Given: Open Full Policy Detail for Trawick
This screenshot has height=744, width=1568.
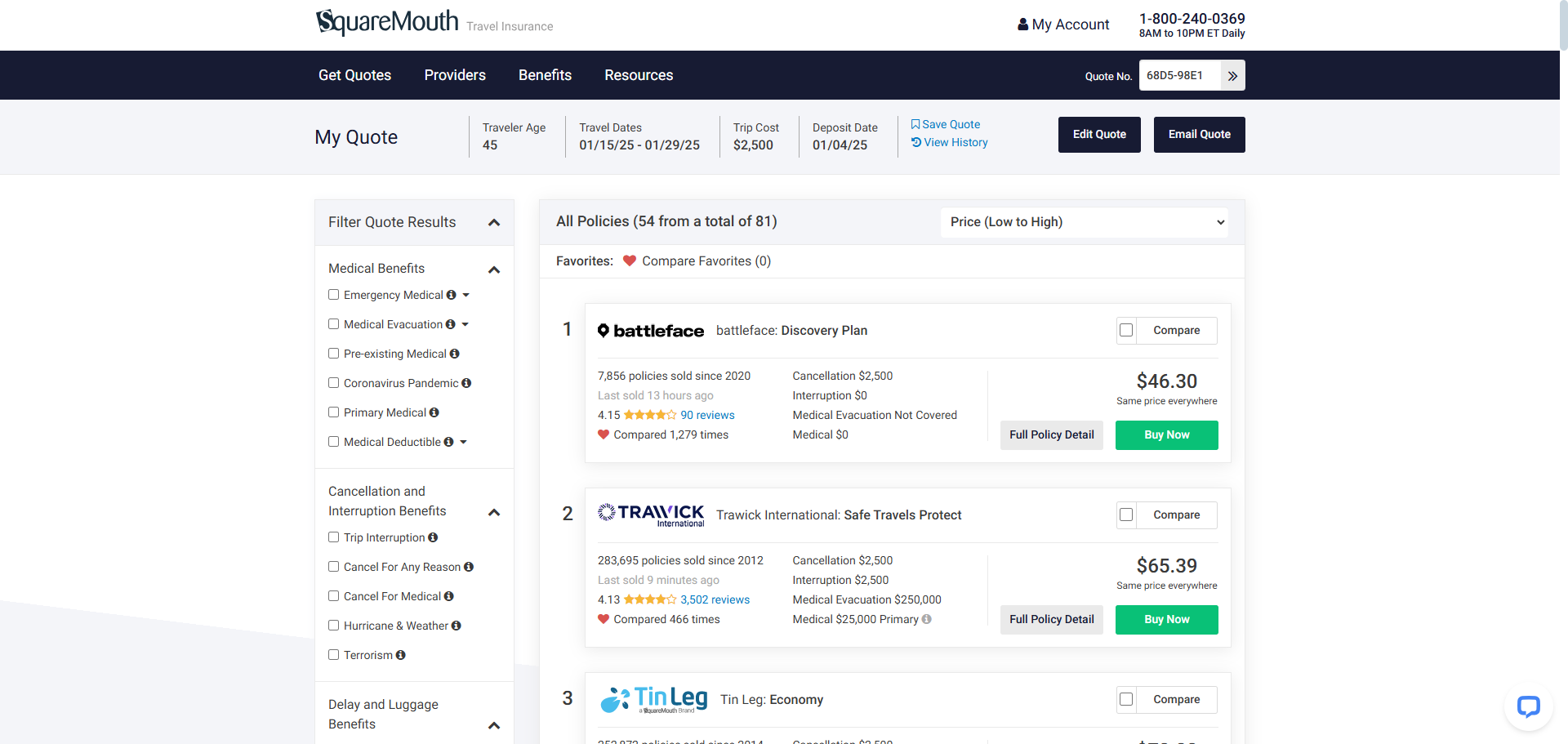Looking at the screenshot, I should coord(1052,620).
